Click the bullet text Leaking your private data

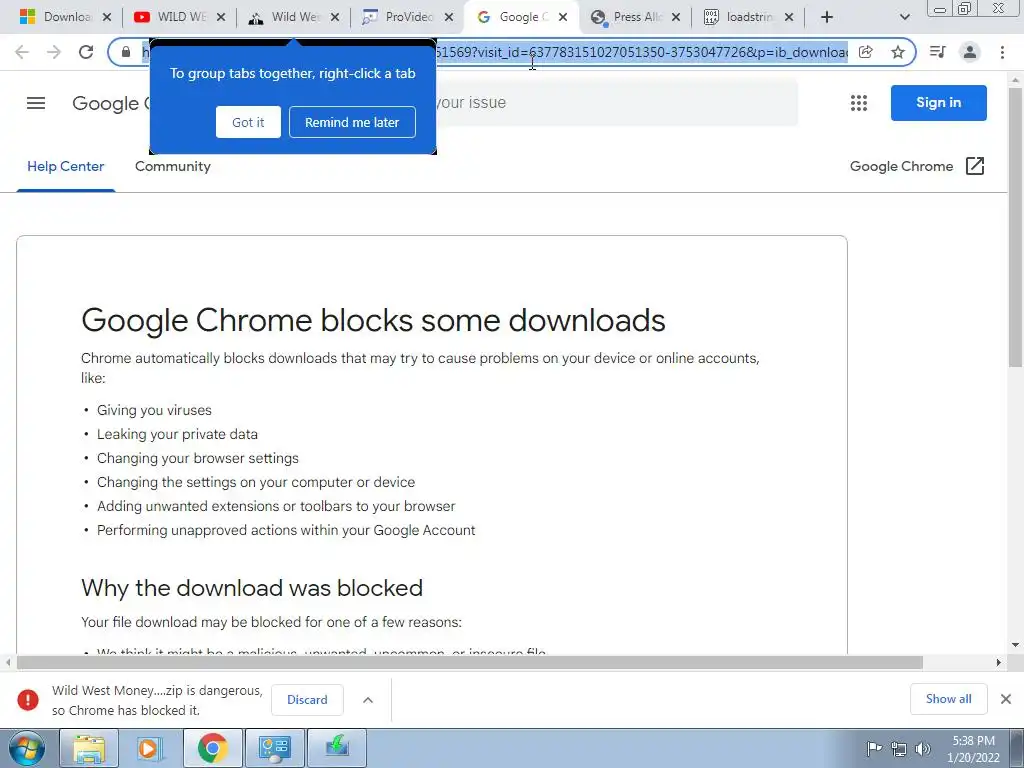(177, 434)
